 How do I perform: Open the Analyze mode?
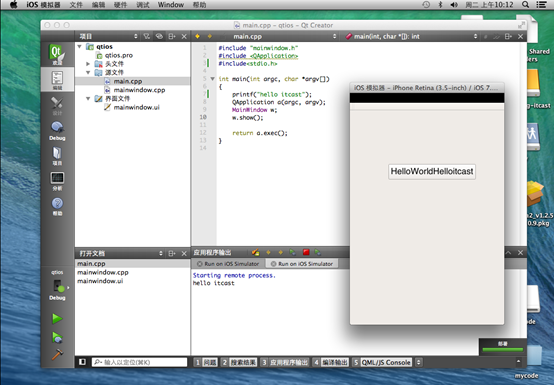[x=57, y=182]
